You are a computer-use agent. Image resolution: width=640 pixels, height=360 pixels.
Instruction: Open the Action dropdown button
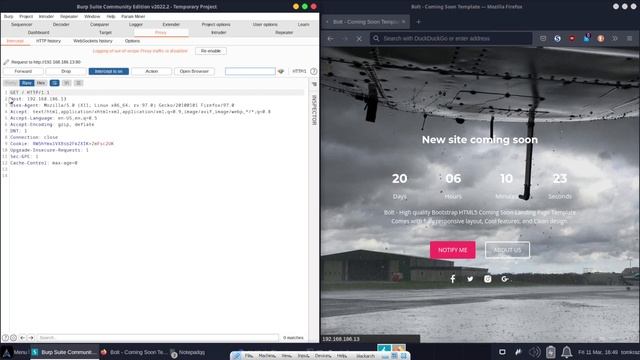coord(151,71)
